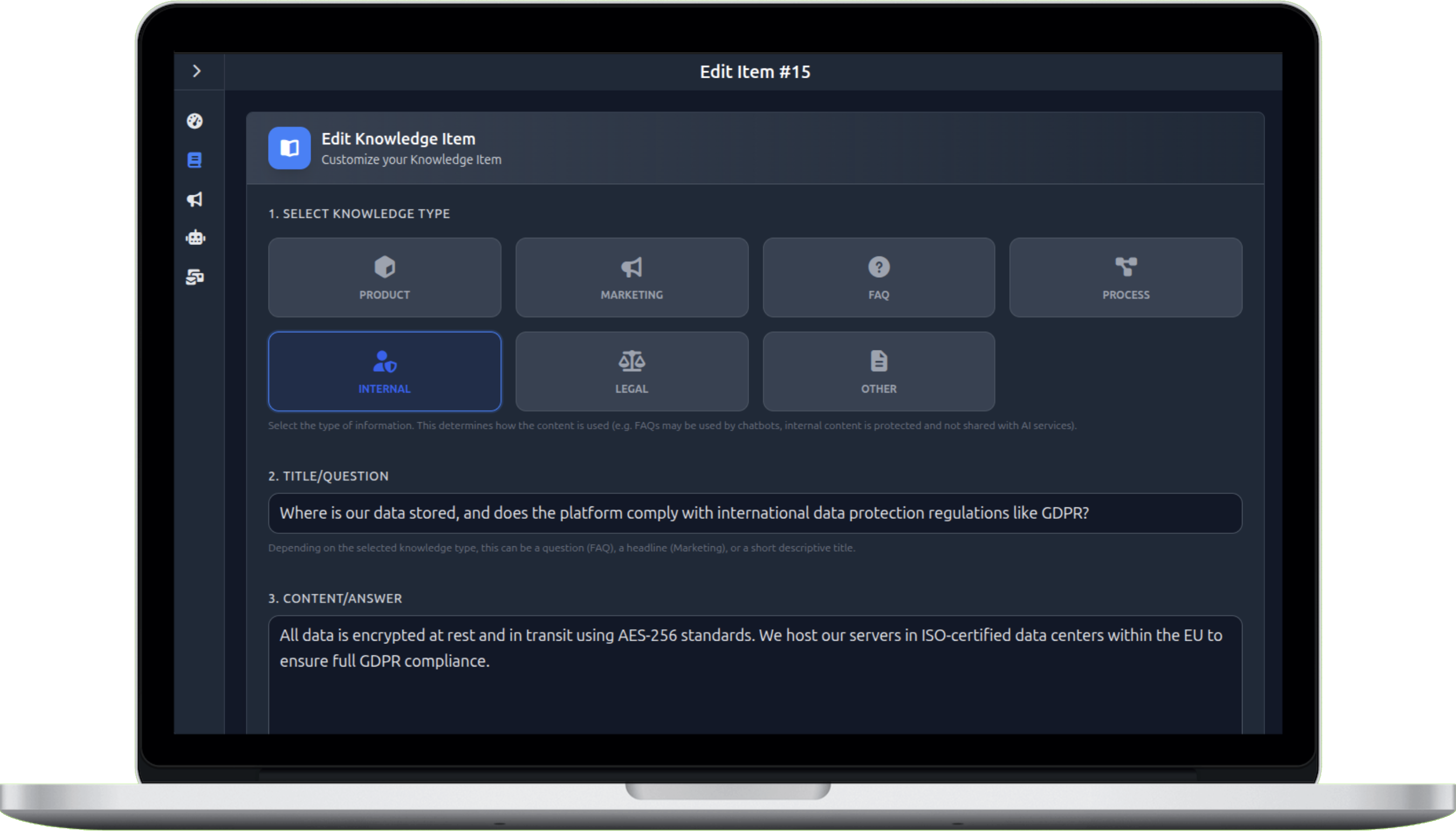Select the Marketing knowledge type
1456x831 pixels.
click(x=631, y=277)
